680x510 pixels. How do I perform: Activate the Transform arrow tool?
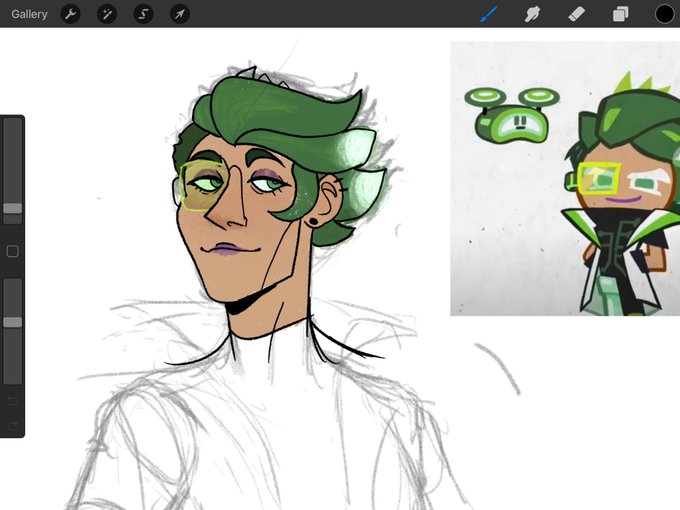[x=180, y=14]
